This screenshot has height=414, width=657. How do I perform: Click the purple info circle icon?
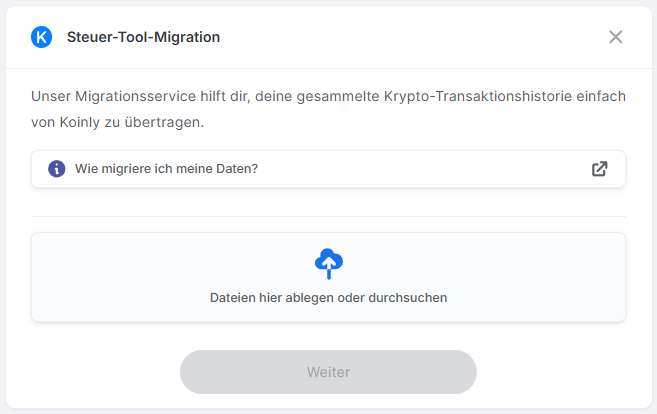(x=57, y=169)
